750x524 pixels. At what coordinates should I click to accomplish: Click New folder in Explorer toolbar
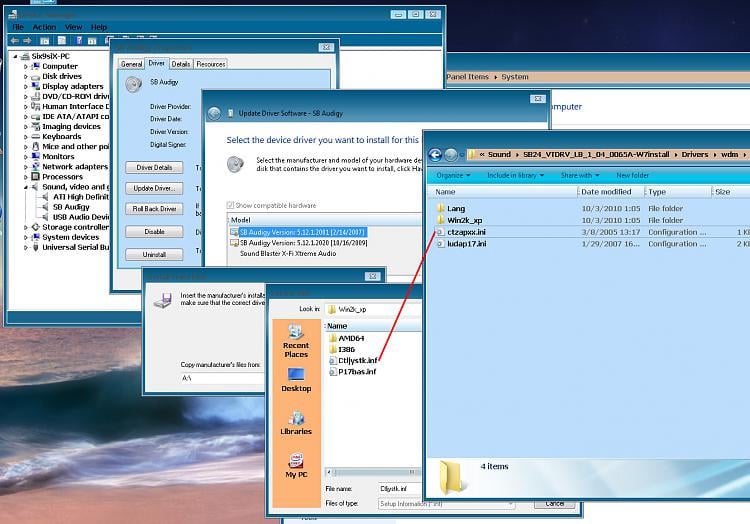[x=632, y=175]
